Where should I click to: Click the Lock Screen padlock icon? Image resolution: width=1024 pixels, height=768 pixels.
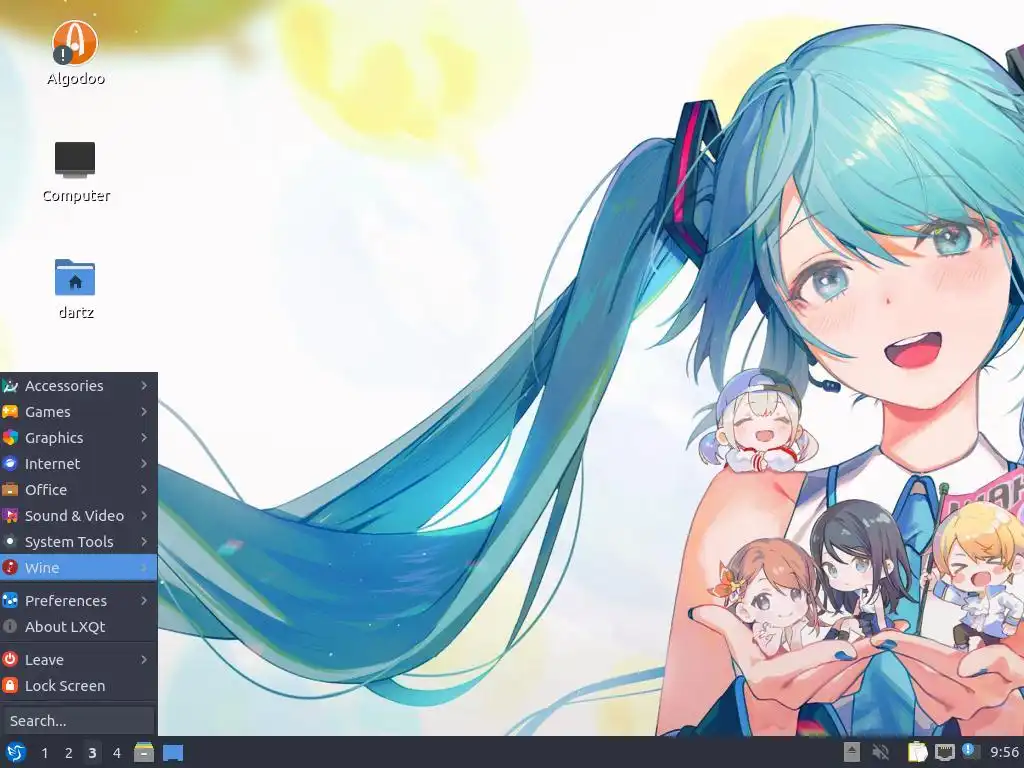(x=10, y=686)
